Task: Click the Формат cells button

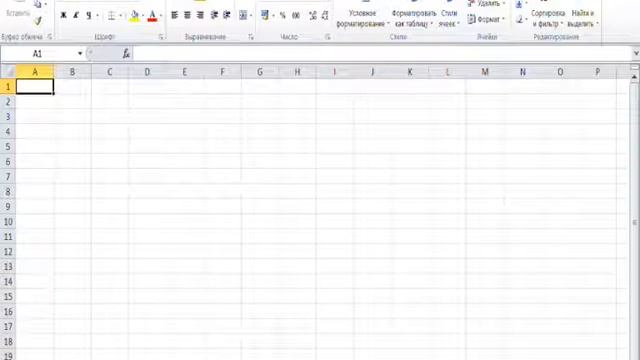Action: click(x=487, y=19)
